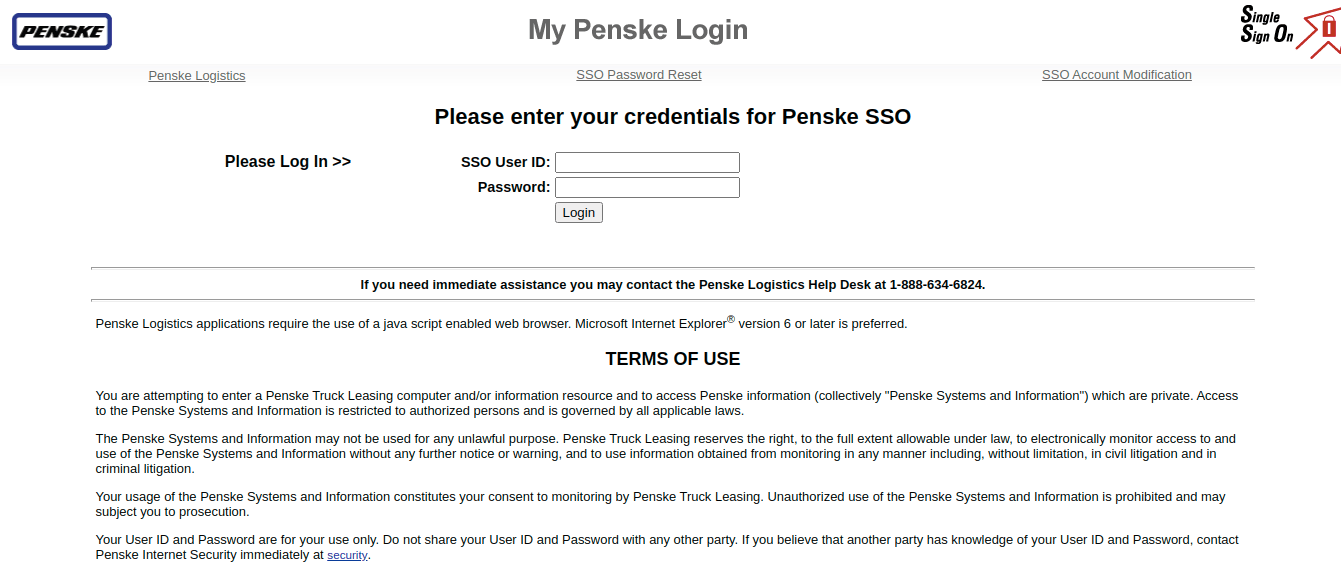Click the red padlock icon

click(1328, 28)
